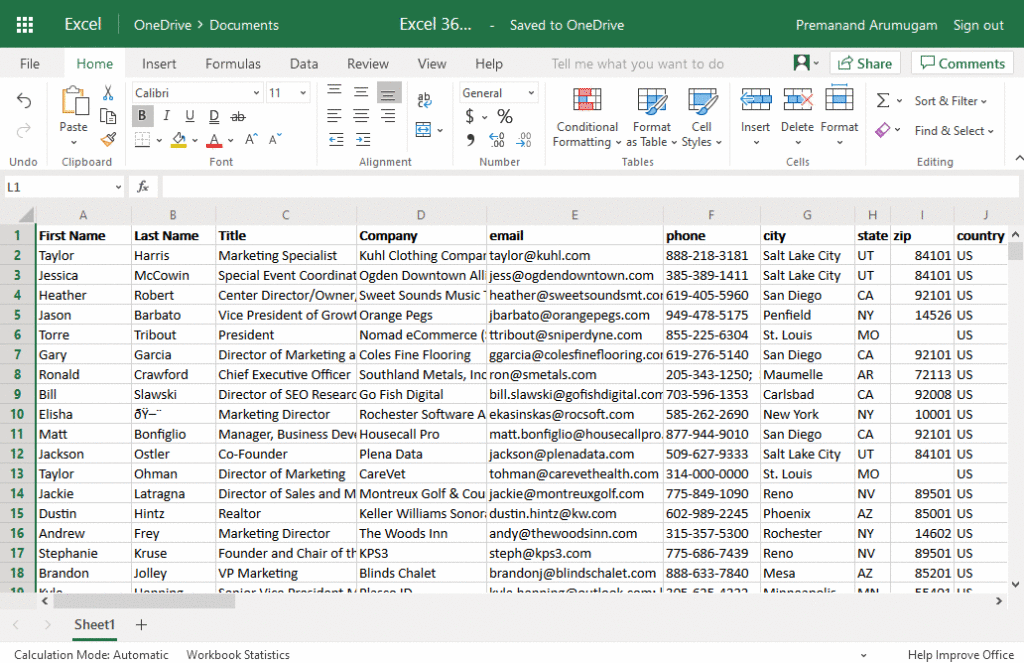The height and width of the screenshot is (663, 1024).
Task: Align text left
Action: tap(334, 116)
